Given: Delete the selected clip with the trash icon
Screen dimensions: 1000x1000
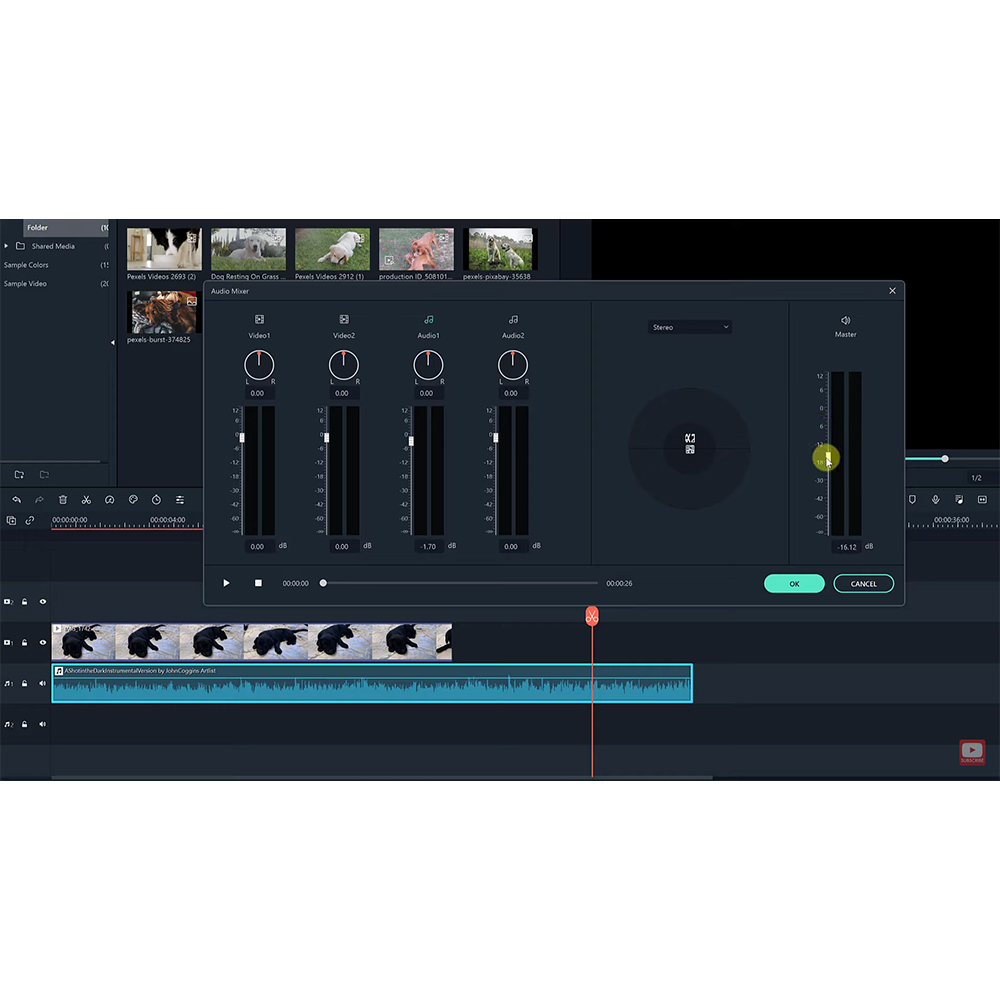Looking at the screenshot, I should point(62,500).
